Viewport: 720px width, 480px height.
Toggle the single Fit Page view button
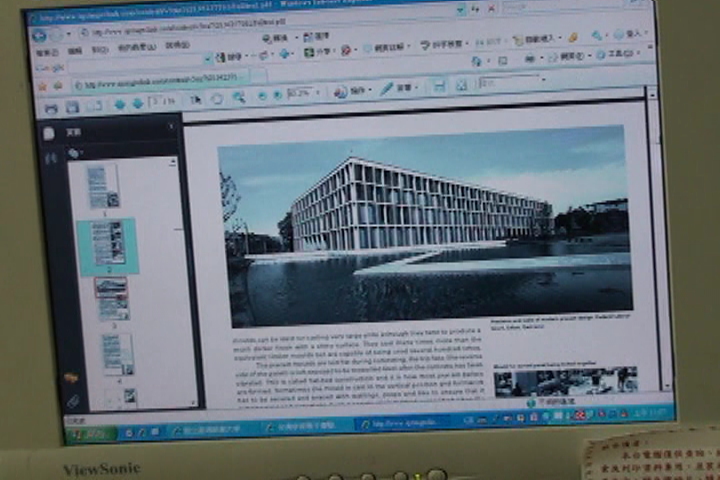(x=461, y=84)
